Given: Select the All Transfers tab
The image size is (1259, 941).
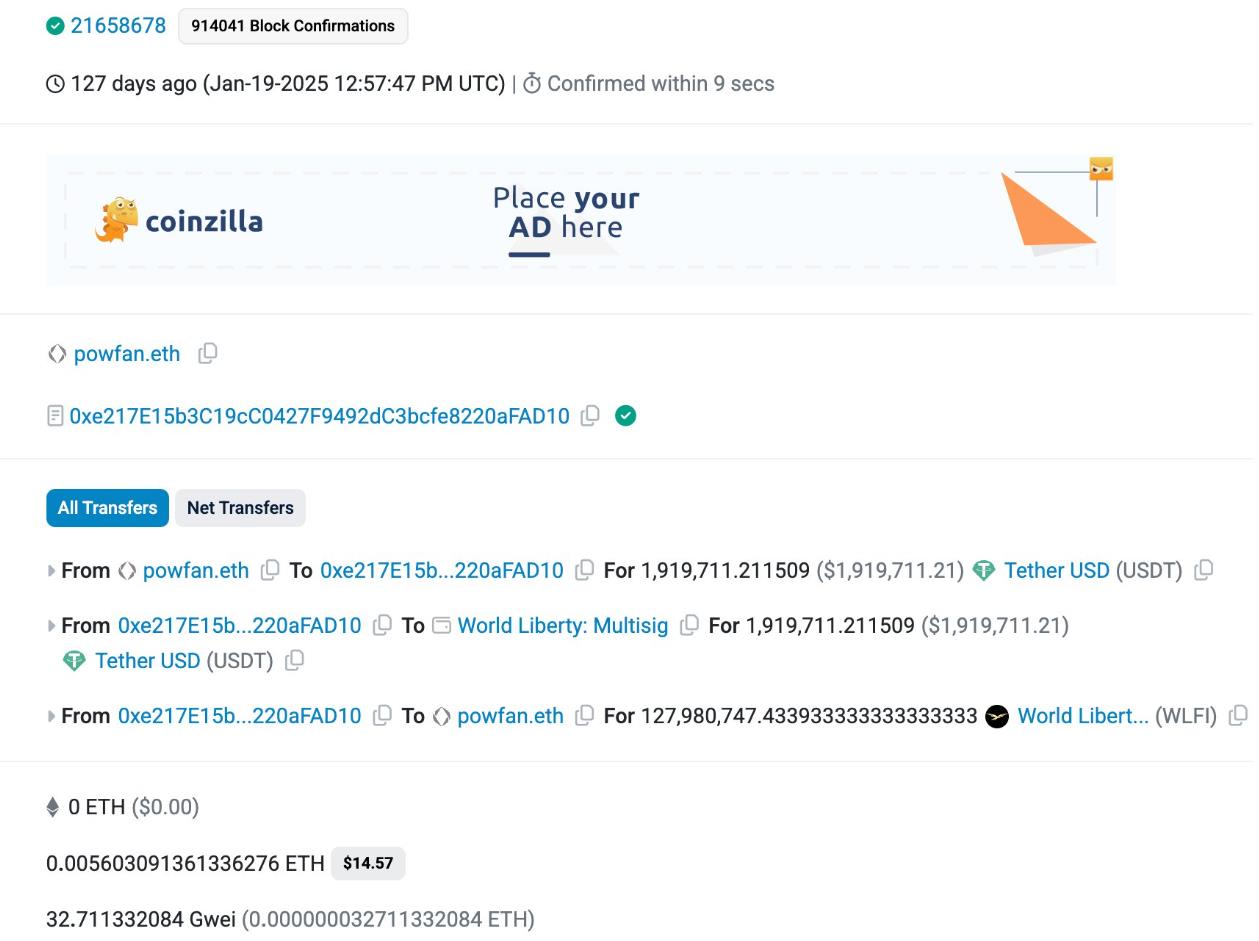Looking at the screenshot, I should [x=107, y=508].
